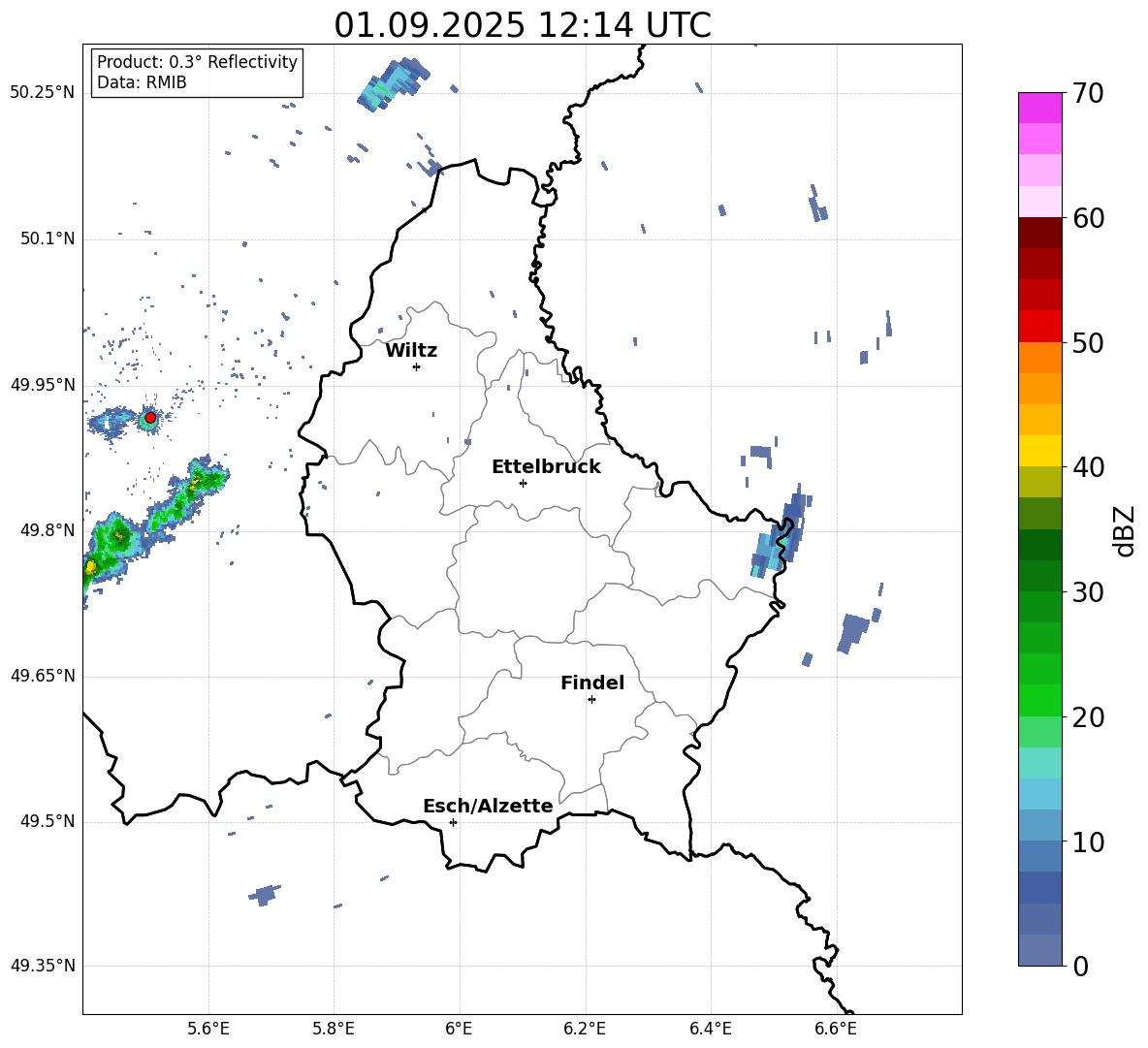
Task: Click the 70 label on colorbar
Action: tap(1088, 93)
